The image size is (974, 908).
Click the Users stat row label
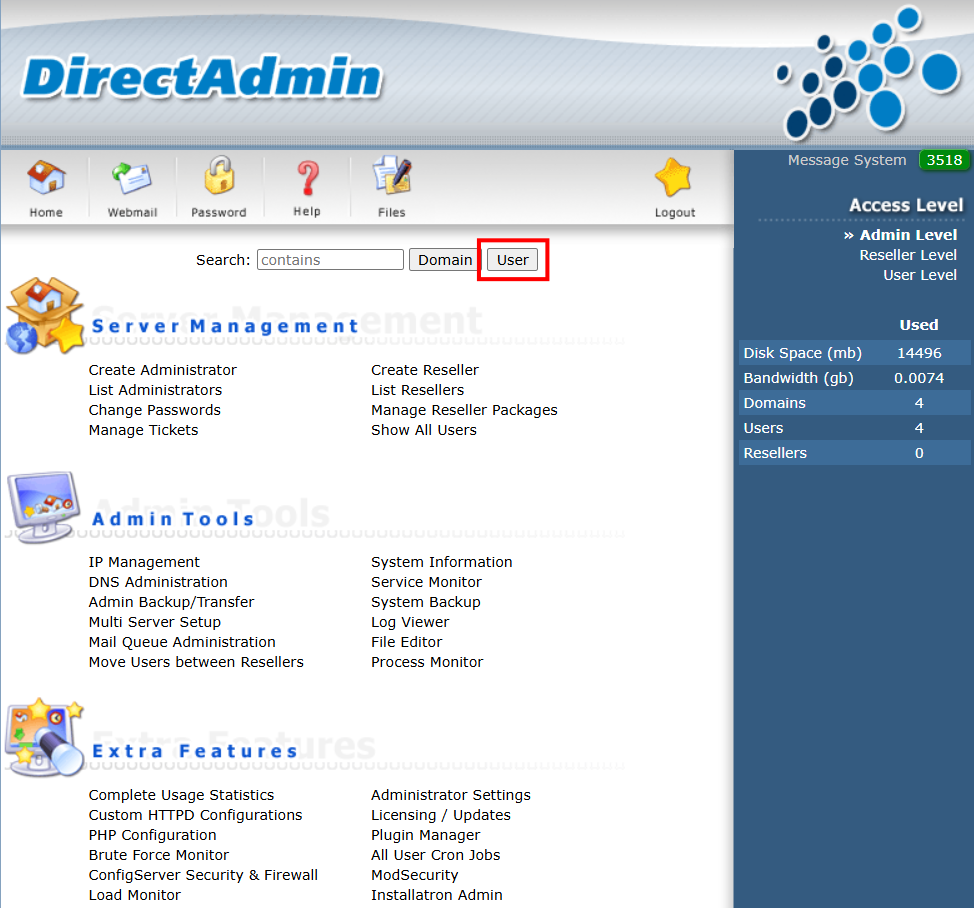pyautogui.click(x=763, y=428)
